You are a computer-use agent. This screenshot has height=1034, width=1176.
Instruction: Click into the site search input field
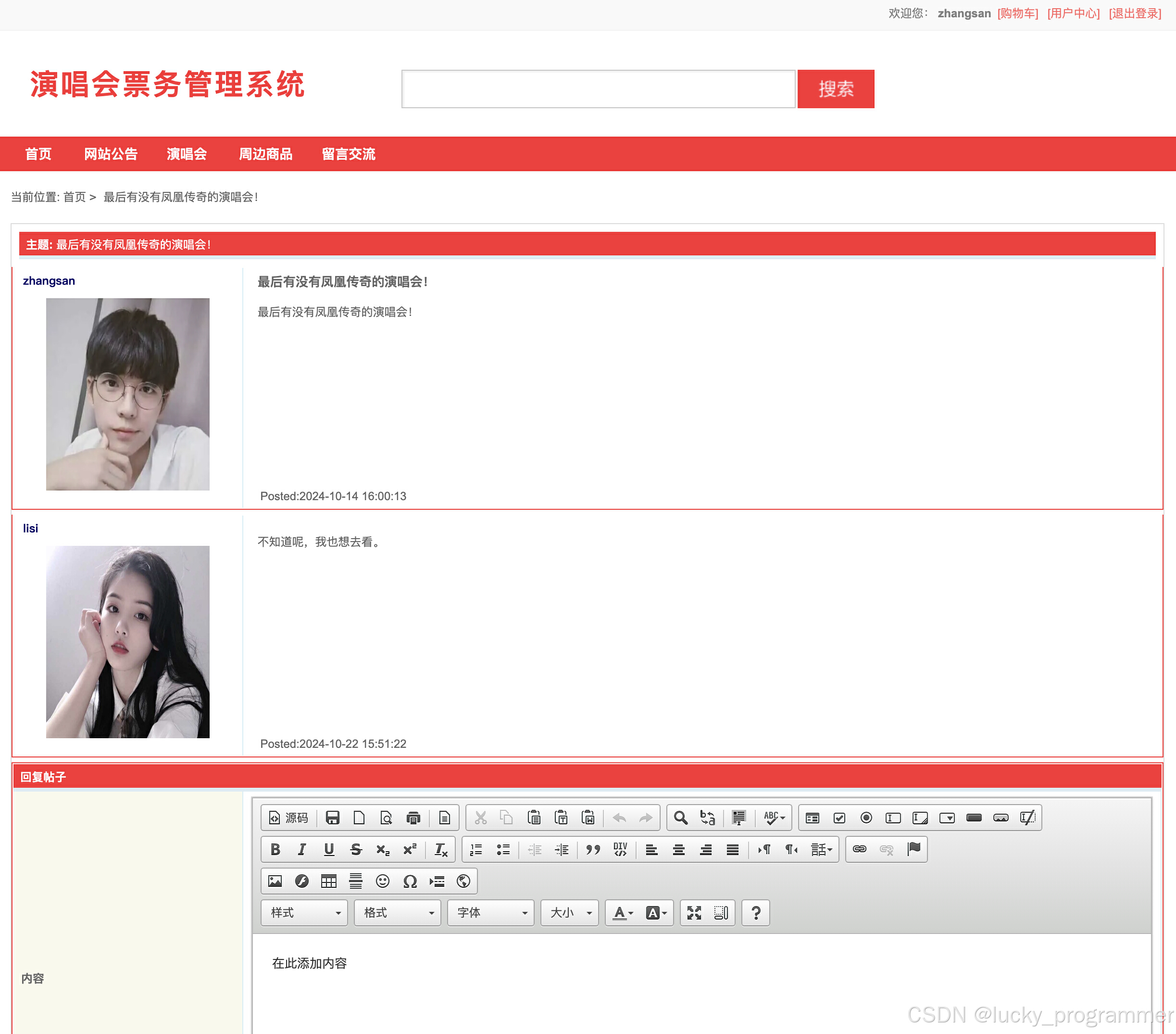click(x=599, y=88)
